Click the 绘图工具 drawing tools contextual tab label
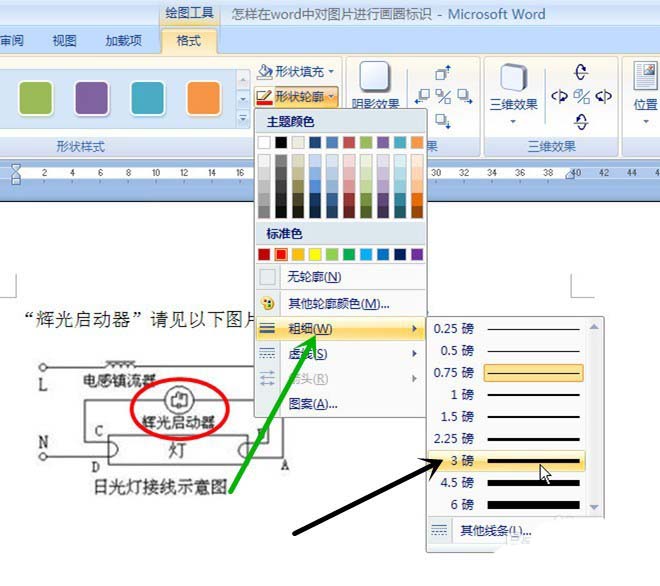 click(189, 13)
